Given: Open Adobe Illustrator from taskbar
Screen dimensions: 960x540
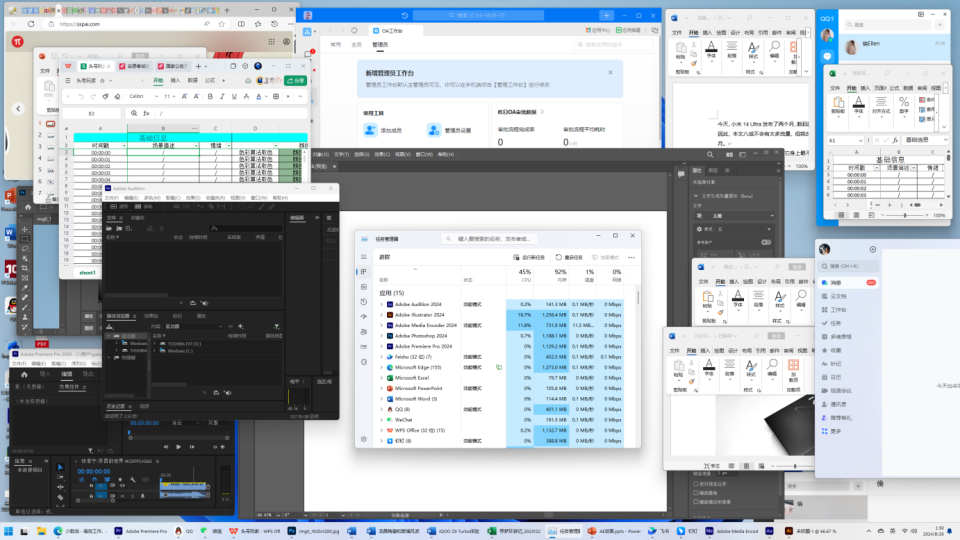Looking at the screenshot, I should pos(810,531).
